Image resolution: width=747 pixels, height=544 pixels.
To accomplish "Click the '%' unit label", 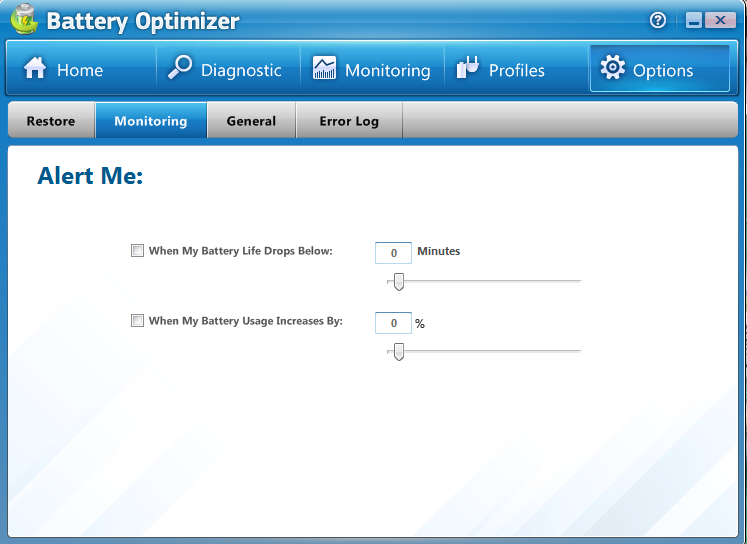I will (x=420, y=324).
